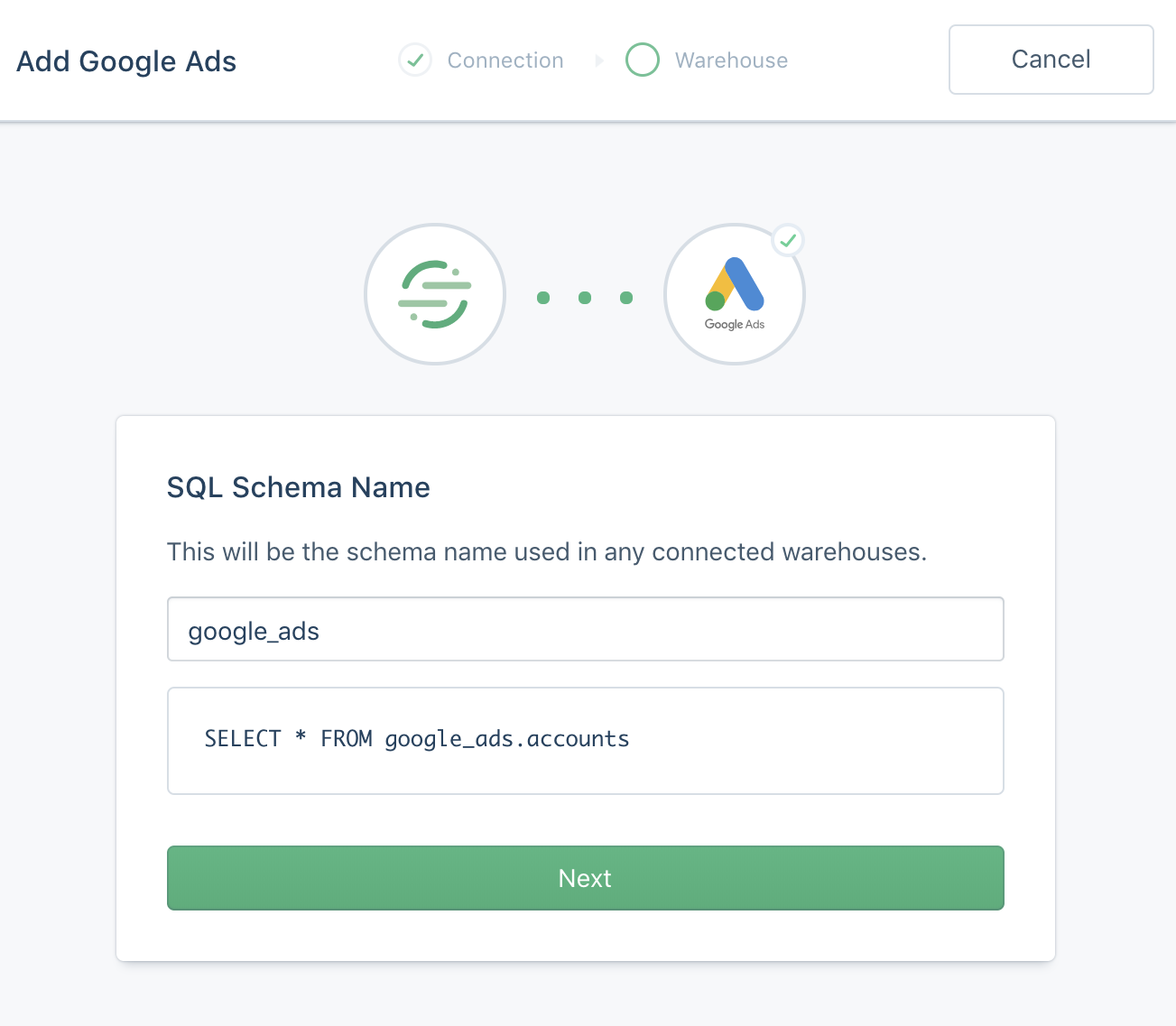Click the Segment logo icon

click(x=435, y=294)
